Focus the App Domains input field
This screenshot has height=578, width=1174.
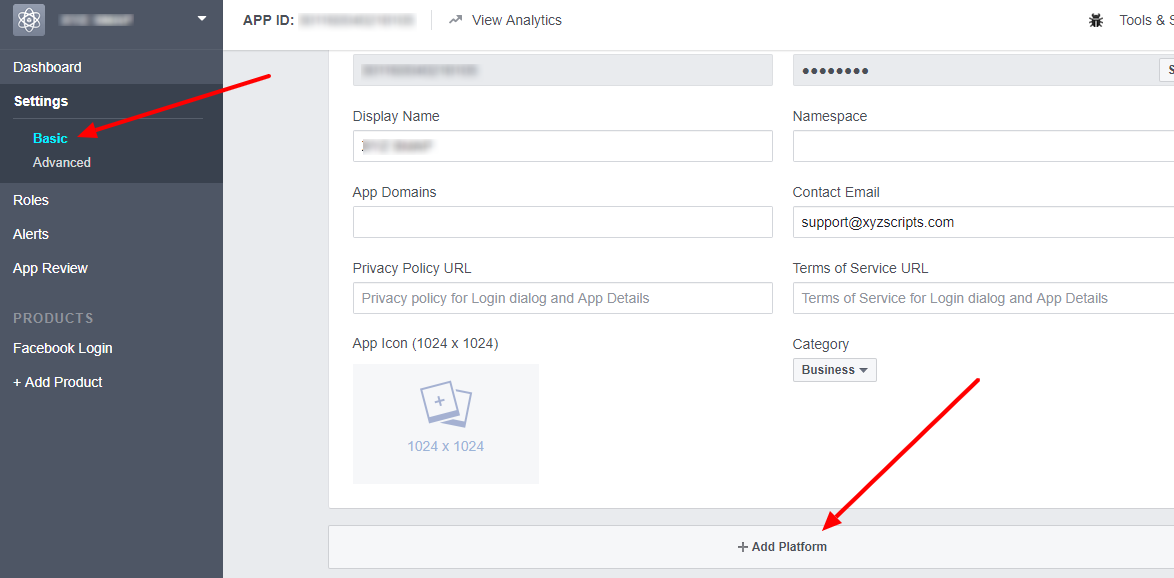point(562,222)
